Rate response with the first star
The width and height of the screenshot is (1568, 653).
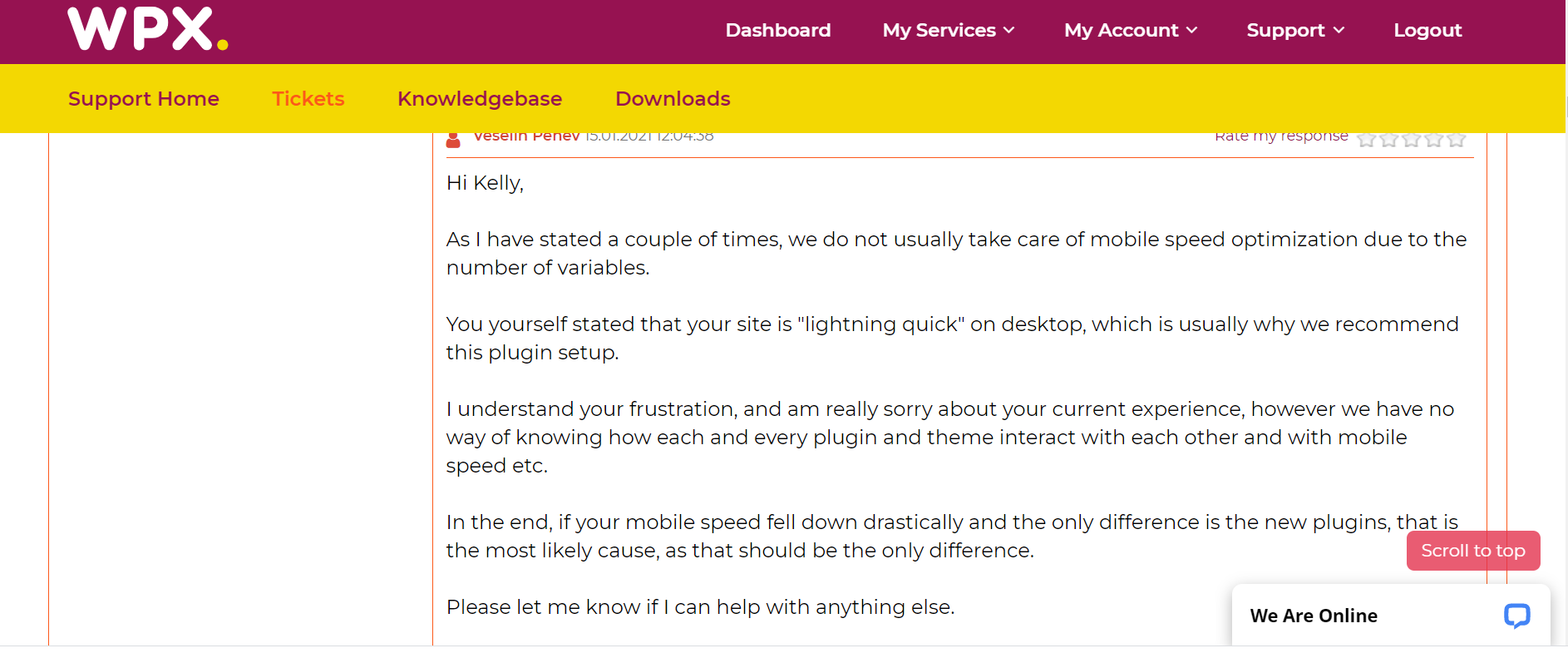(1366, 139)
